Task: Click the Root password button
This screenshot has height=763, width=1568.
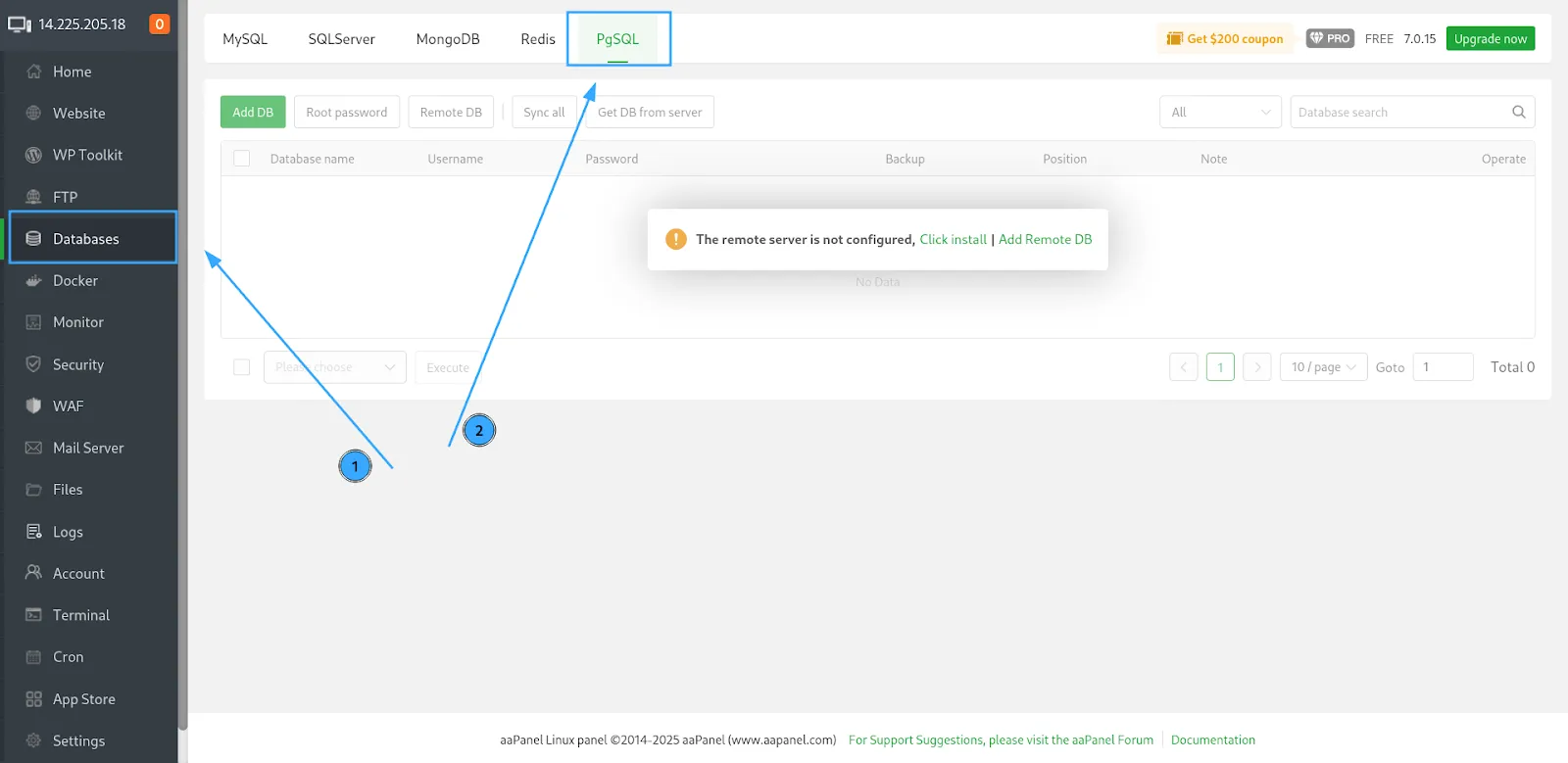Action: point(347,112)
